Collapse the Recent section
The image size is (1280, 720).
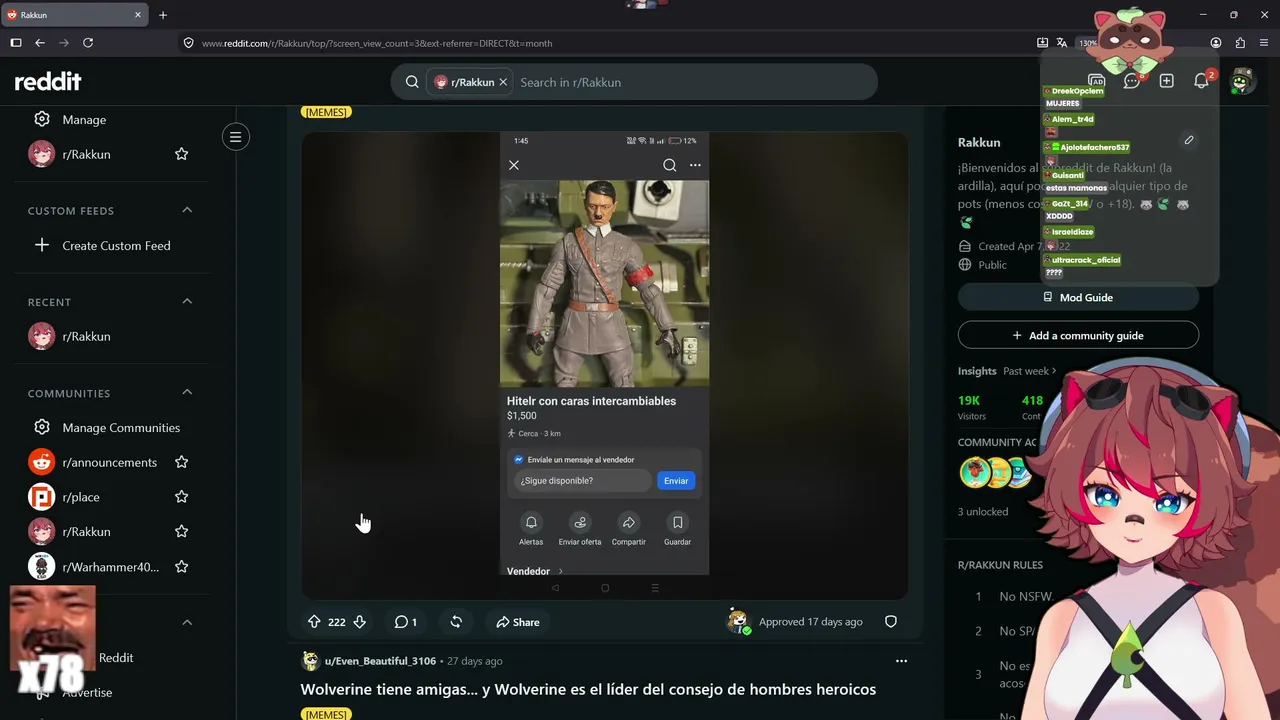(187, 301)
